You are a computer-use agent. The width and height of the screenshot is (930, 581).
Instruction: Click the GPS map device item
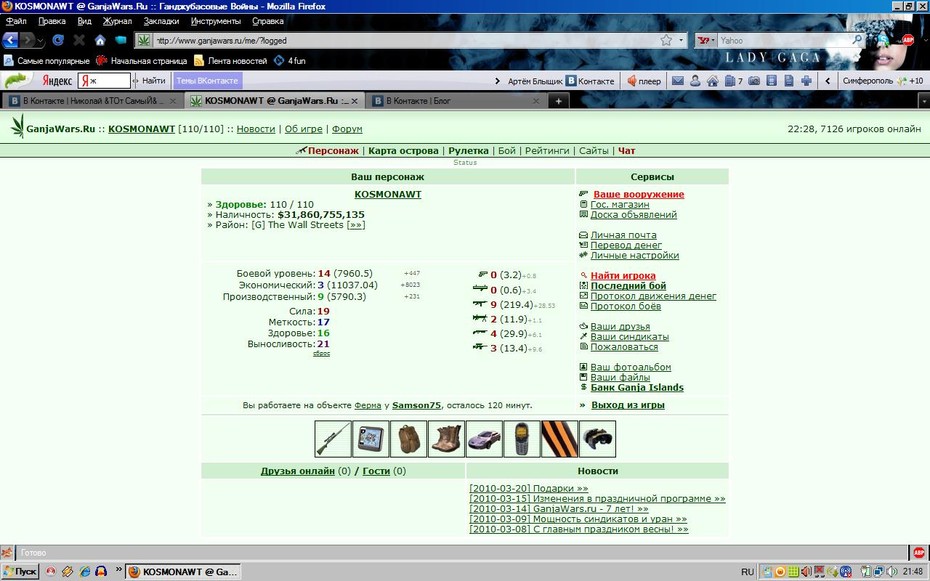coord(371,439)
